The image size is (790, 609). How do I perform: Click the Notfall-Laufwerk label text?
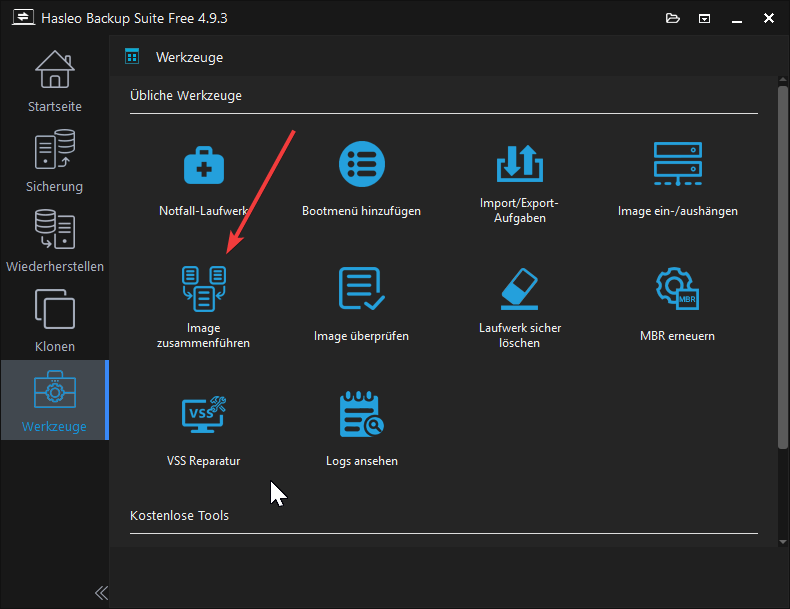[x=204, y=211]
